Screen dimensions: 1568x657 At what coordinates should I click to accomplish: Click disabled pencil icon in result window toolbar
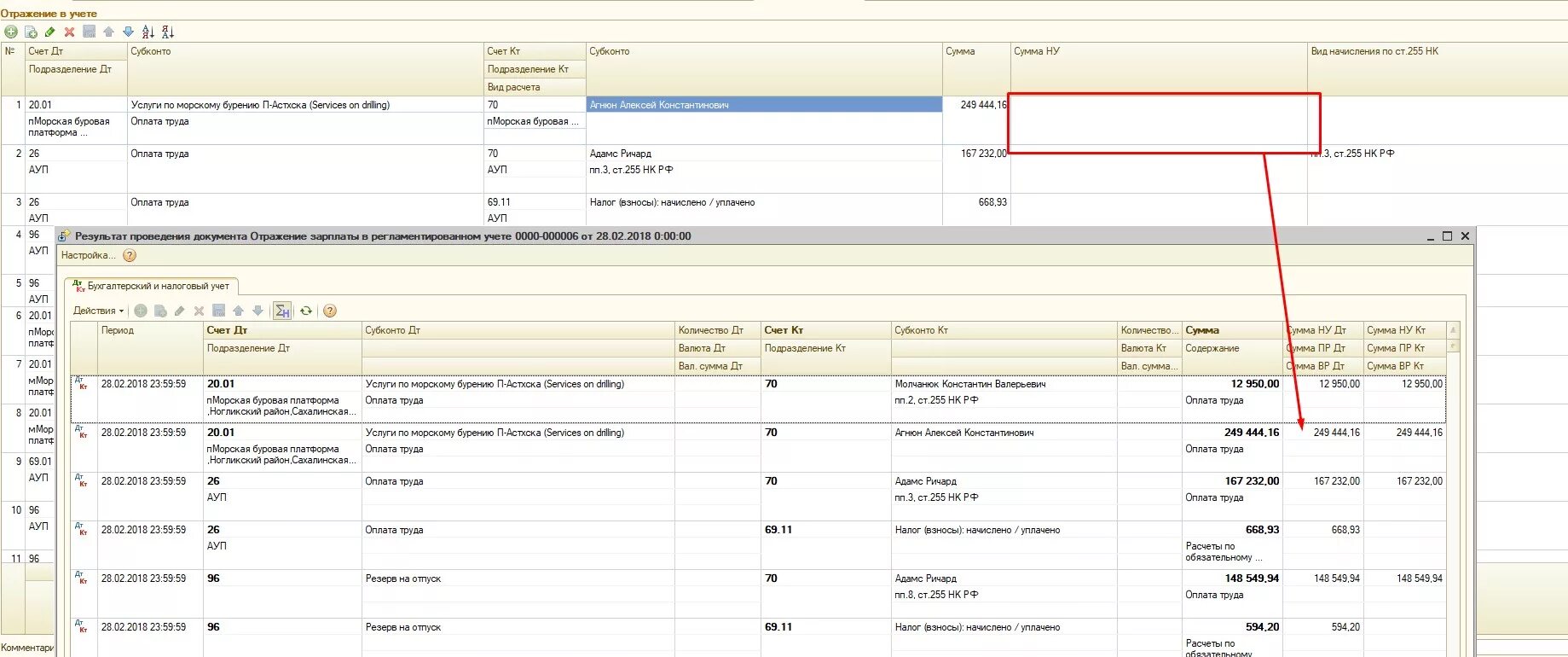[179, 311]
